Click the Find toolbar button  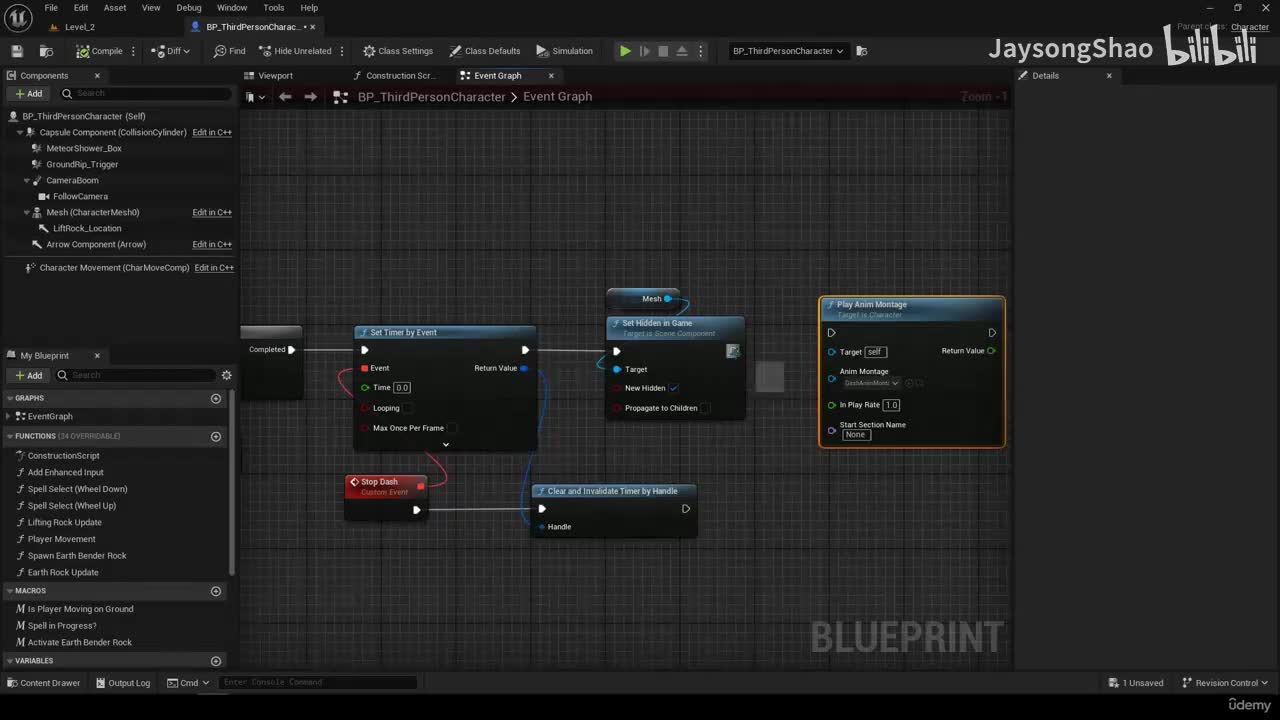230,51
